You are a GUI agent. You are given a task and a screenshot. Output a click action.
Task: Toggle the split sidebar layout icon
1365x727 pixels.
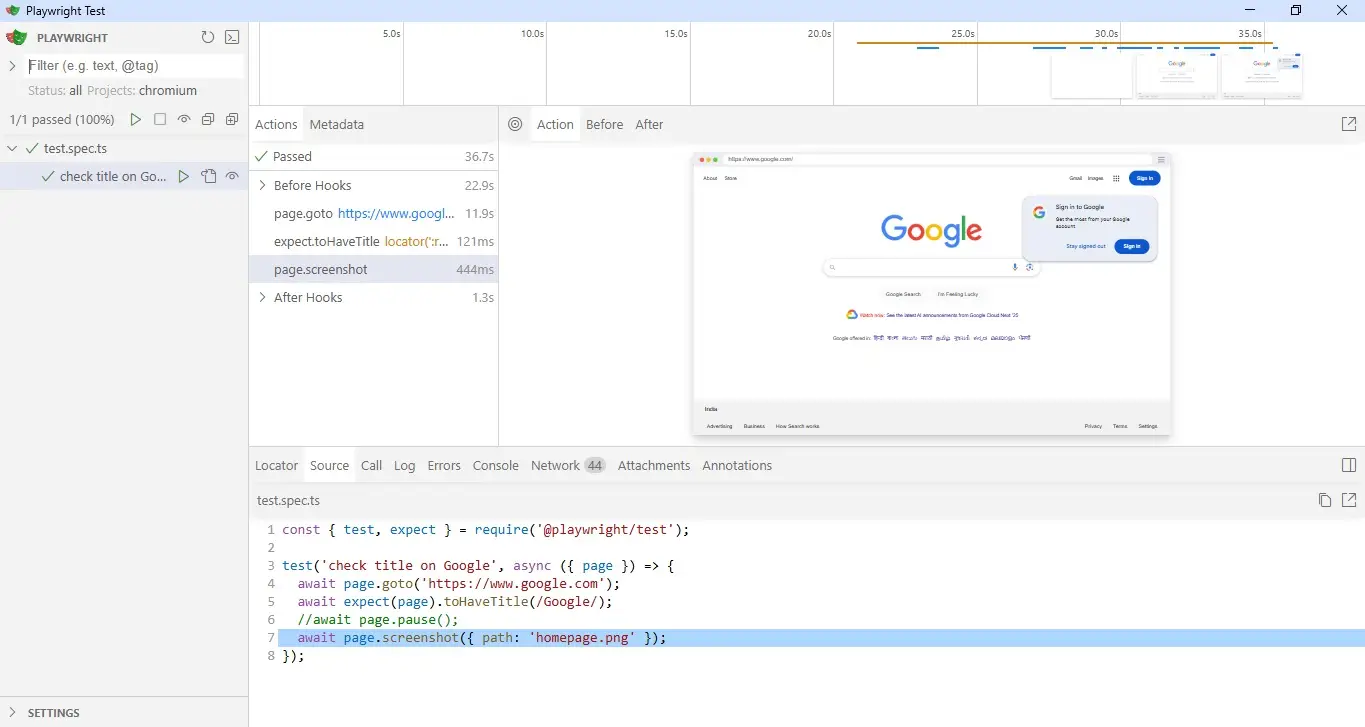[1348, 466]
